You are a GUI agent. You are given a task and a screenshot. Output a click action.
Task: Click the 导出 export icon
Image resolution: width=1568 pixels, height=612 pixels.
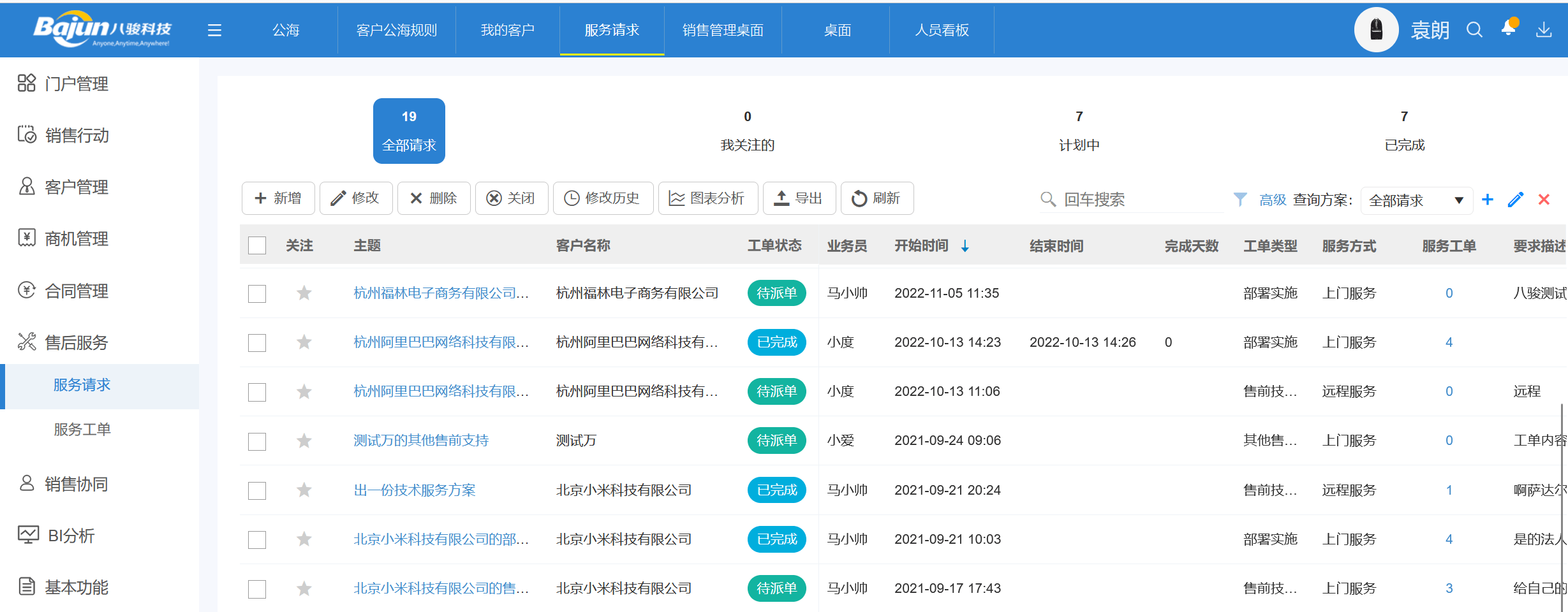[x=799, y=198]
